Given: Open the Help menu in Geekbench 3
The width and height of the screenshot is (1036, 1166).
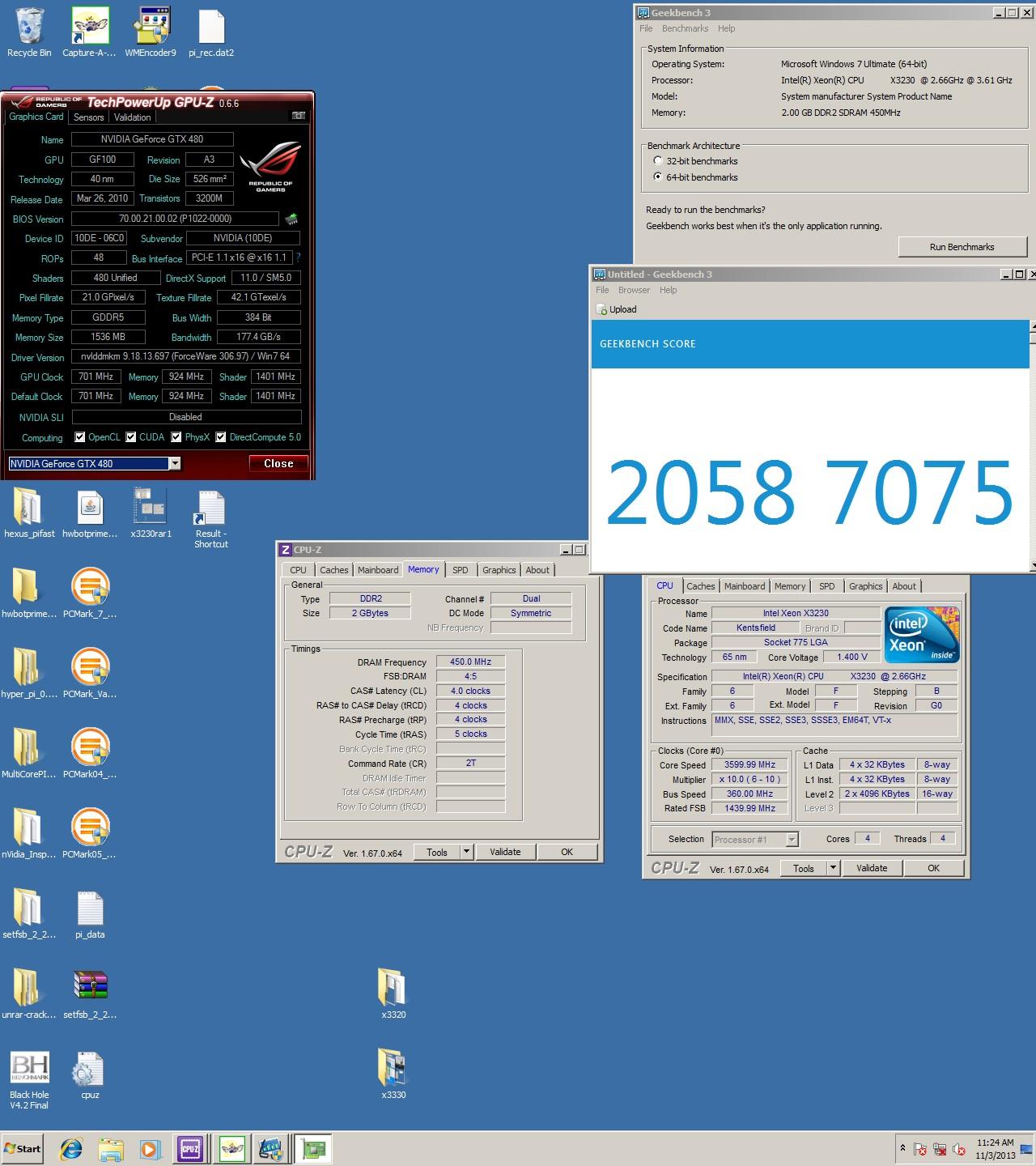Looking at the screenshot, I should pos(726,28).
